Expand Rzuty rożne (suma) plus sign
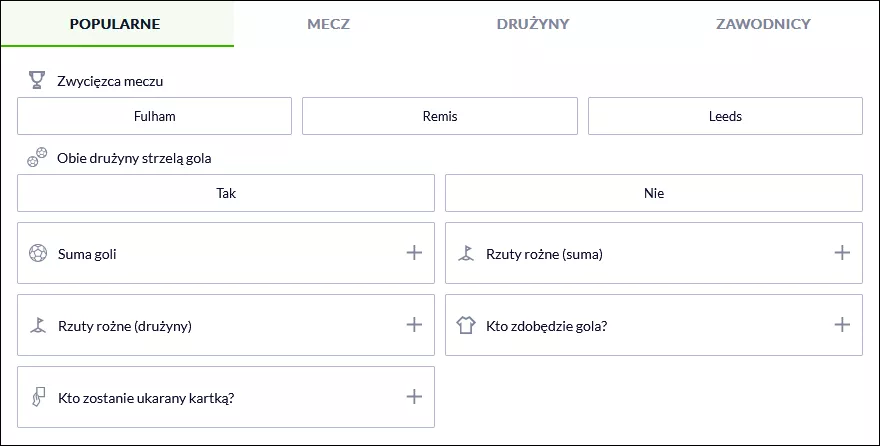 tap(842, 253)
